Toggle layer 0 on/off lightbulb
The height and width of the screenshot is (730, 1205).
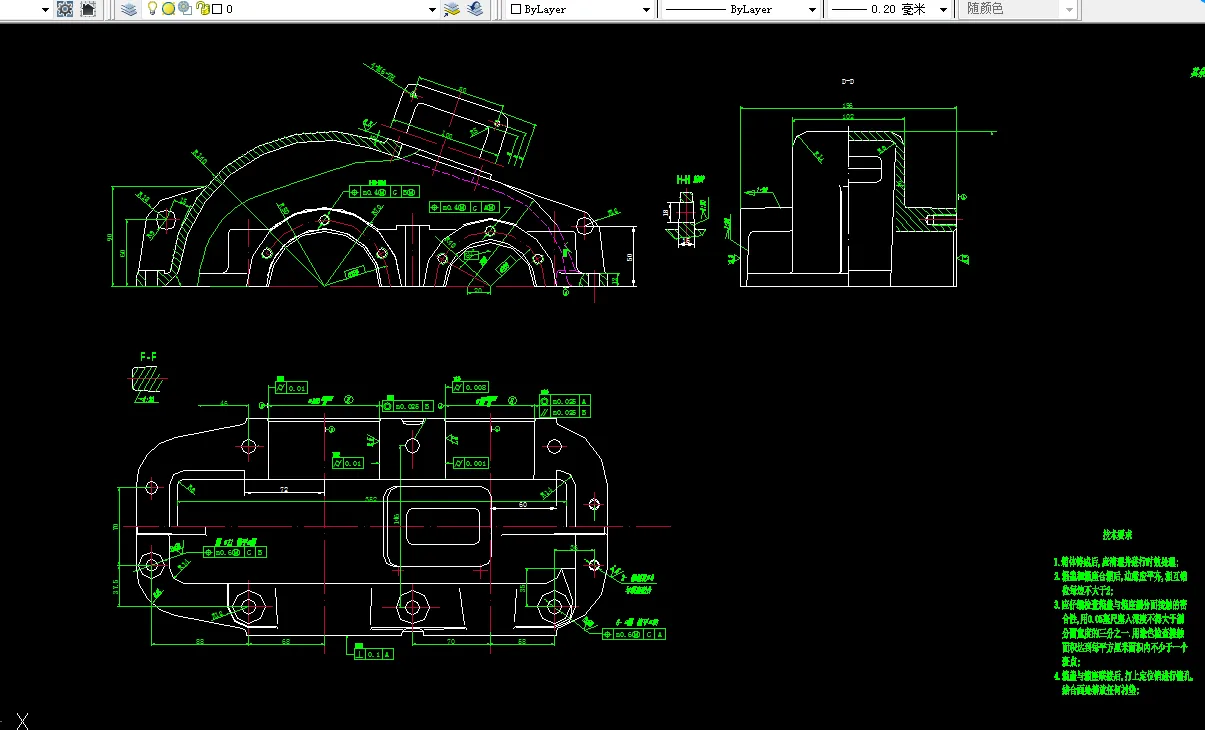pos(152,9)
